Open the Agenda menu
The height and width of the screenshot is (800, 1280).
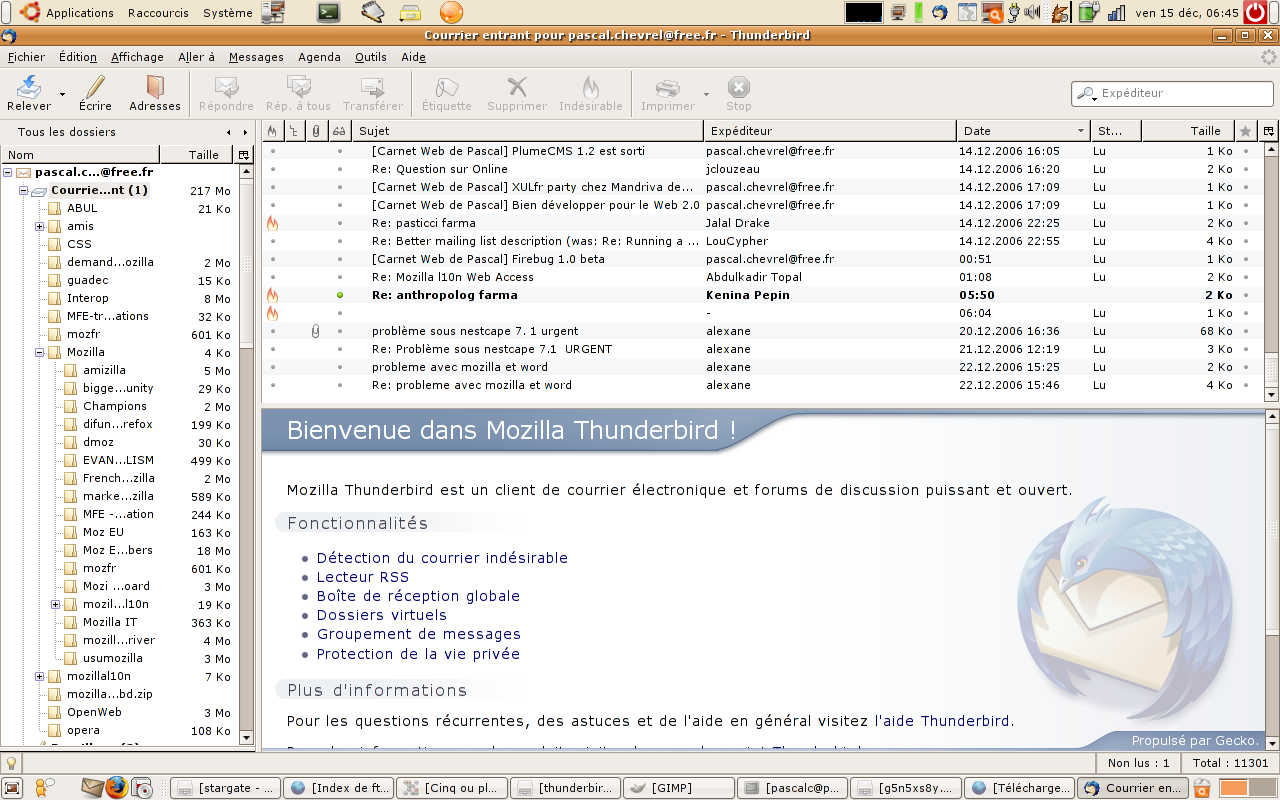coord(319,57)
